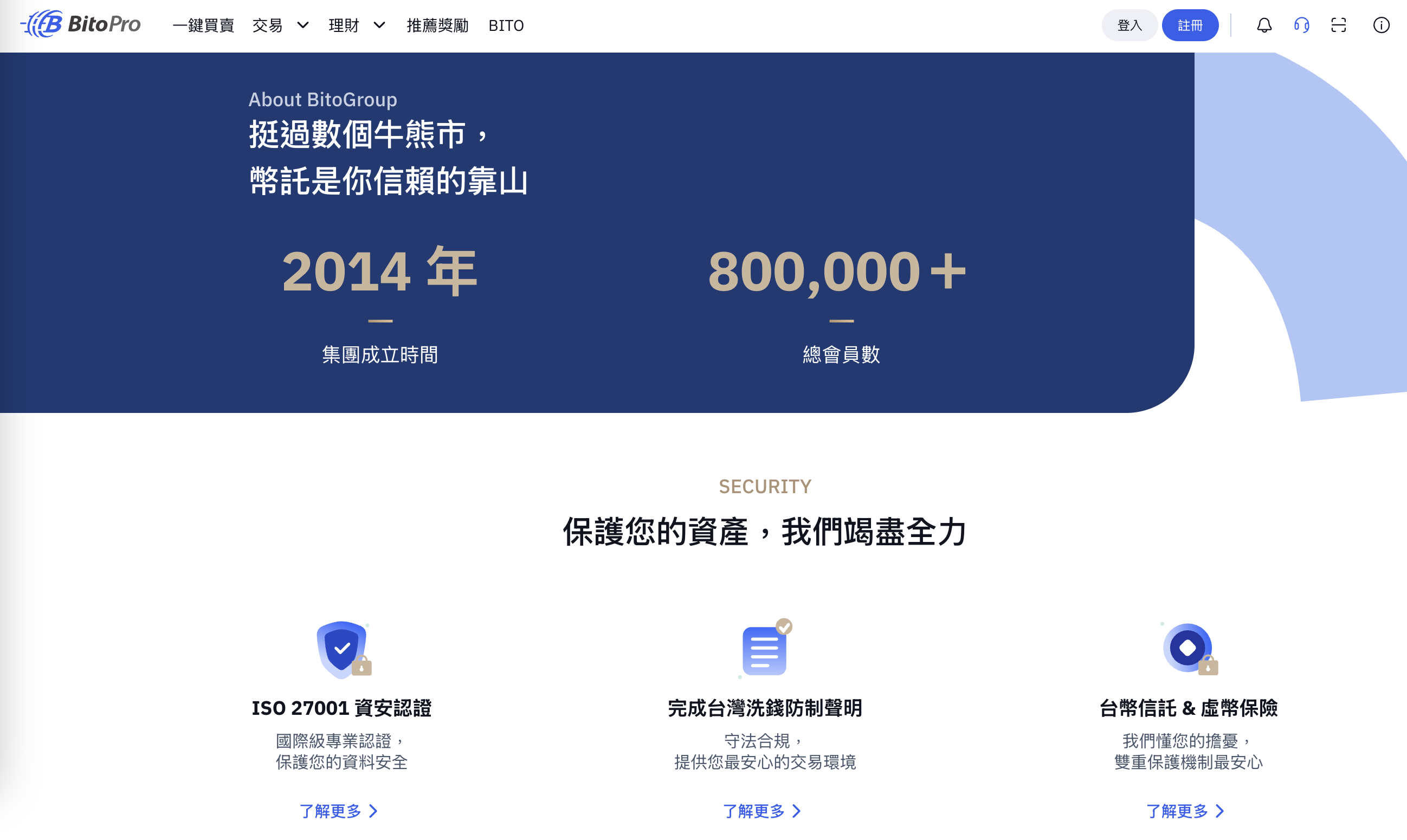Open 交易 menu item
Image resolution: width=1407 pixels, height=840 pixels.
[267, 25]
